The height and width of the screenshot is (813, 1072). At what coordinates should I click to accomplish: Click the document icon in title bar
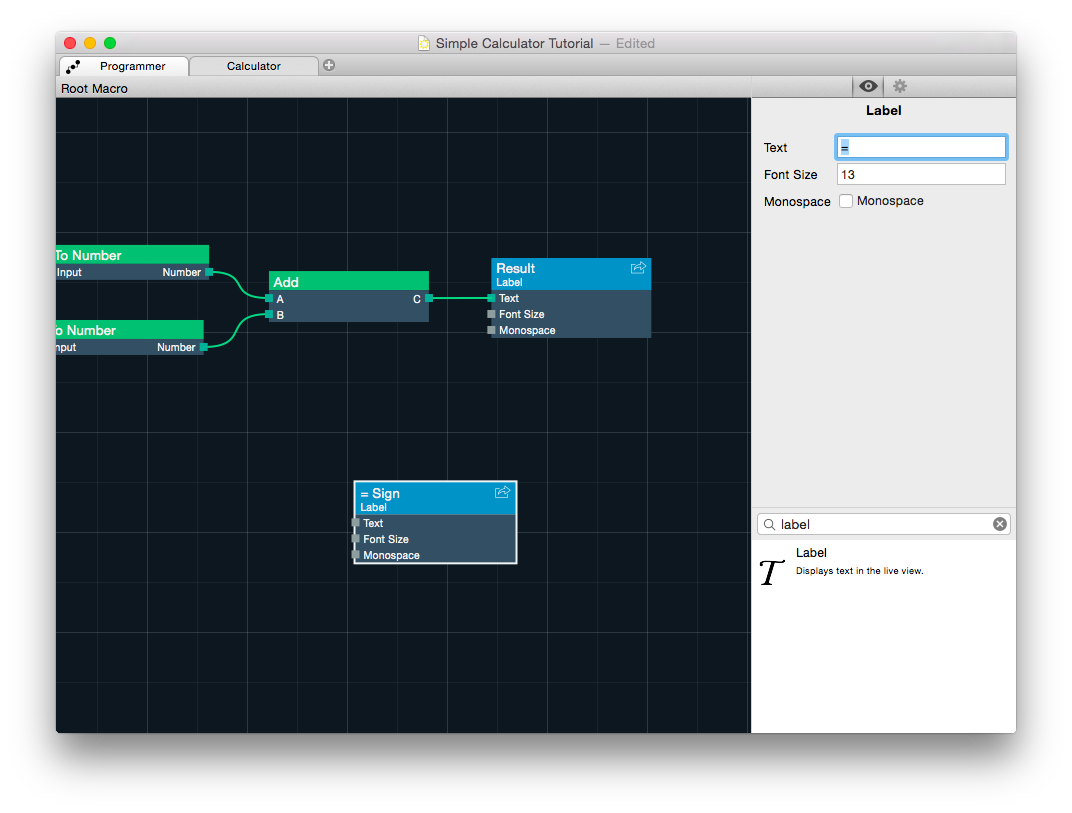point(424,43)
